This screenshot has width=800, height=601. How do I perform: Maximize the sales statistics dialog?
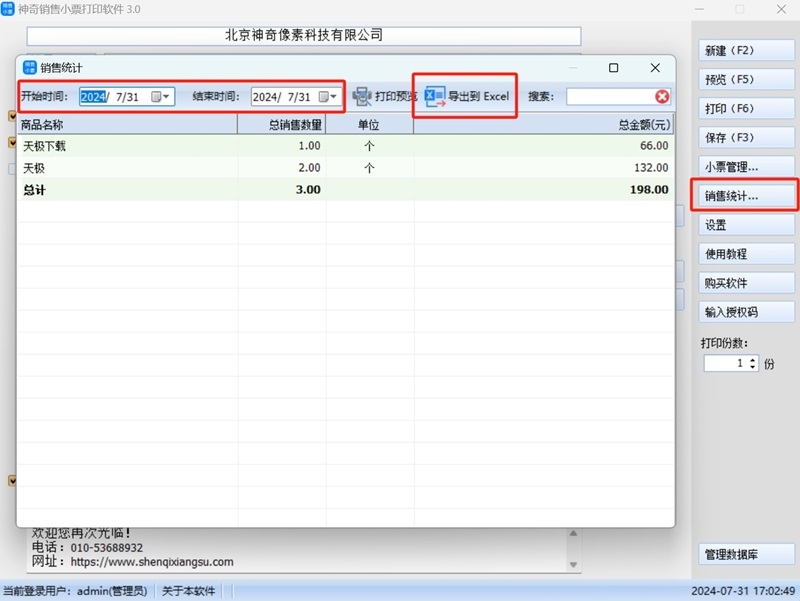[x=614, y=68]
